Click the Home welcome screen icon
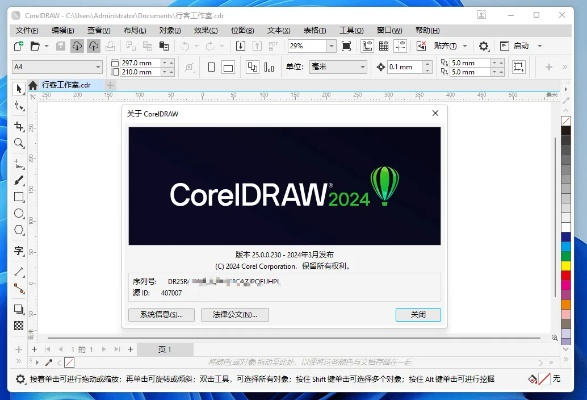The image size is (587, 400). (x=33, y=85)
